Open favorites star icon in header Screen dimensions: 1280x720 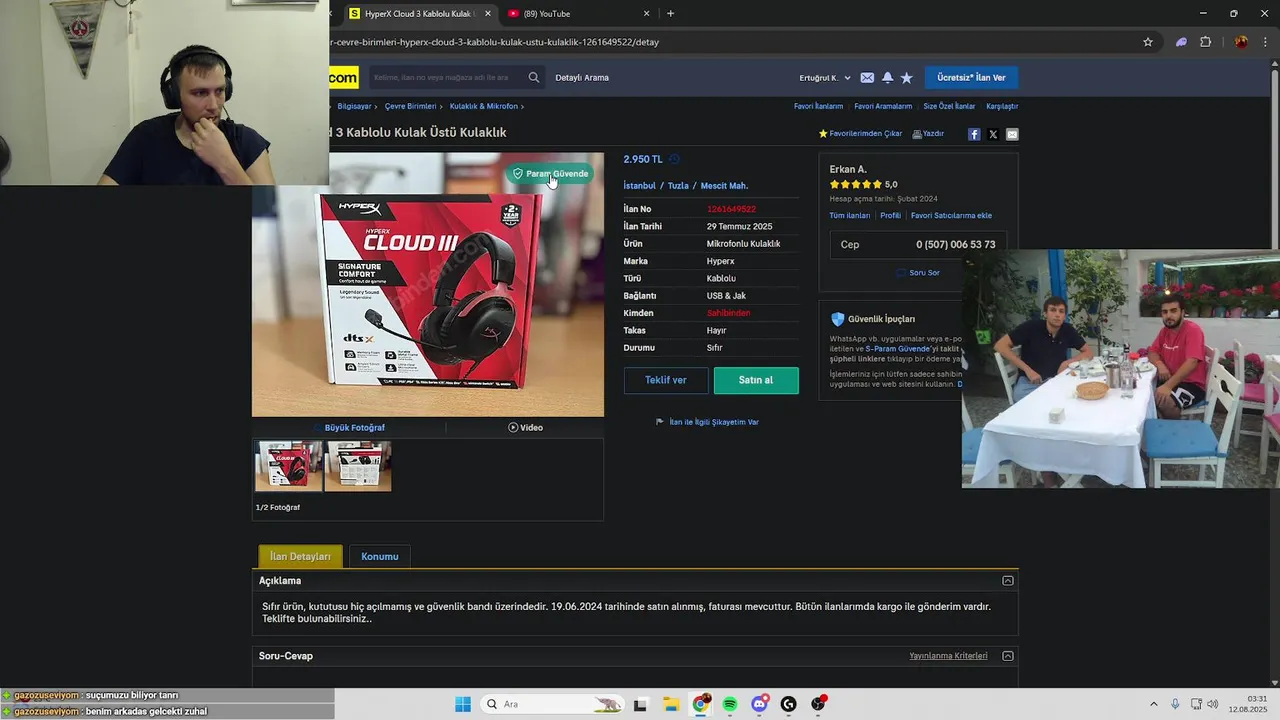(x=906, y=78)
